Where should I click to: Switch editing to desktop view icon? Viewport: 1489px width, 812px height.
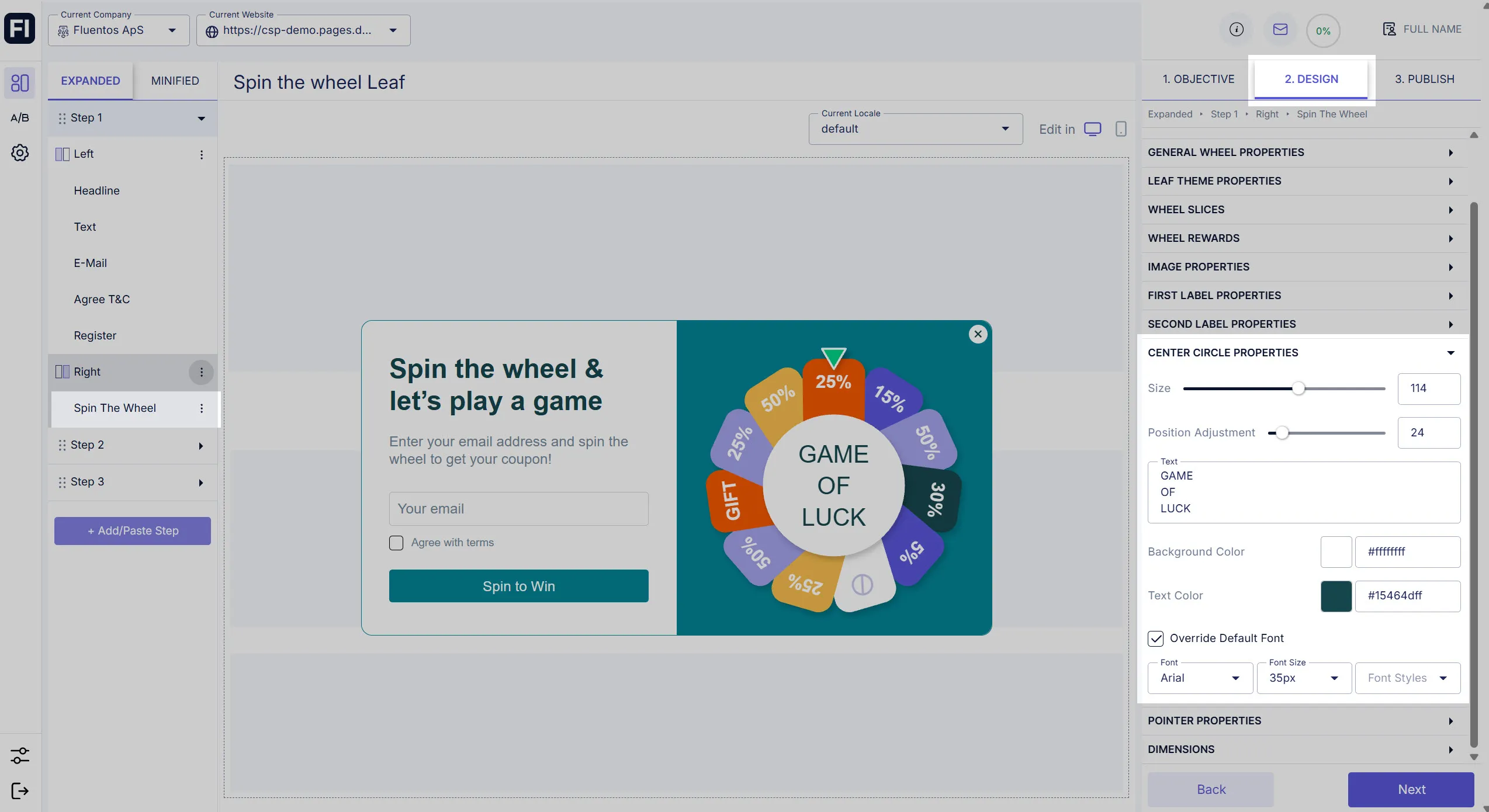coord(1092,129)
